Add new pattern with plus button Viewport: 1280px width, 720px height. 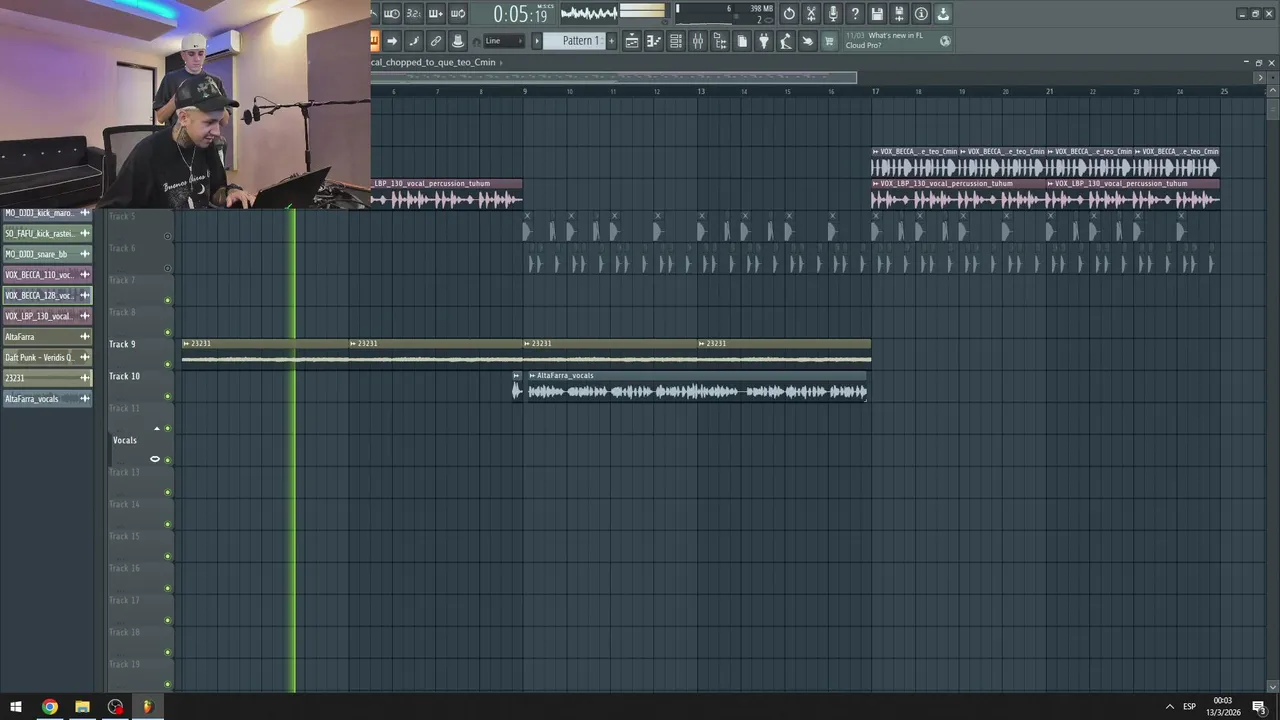click(x=609, y=41)
